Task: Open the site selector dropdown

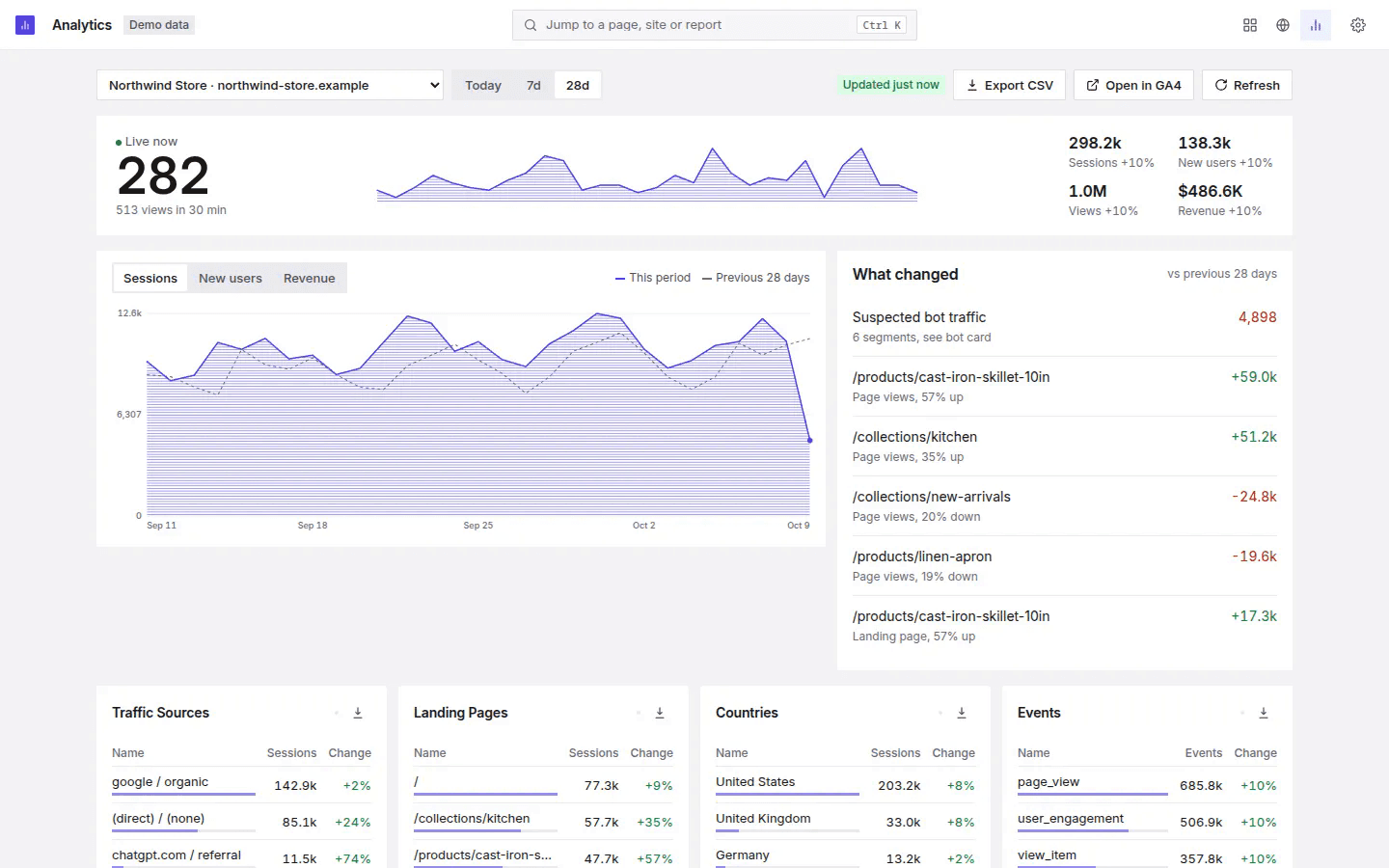Action: [x=270, y=85]
